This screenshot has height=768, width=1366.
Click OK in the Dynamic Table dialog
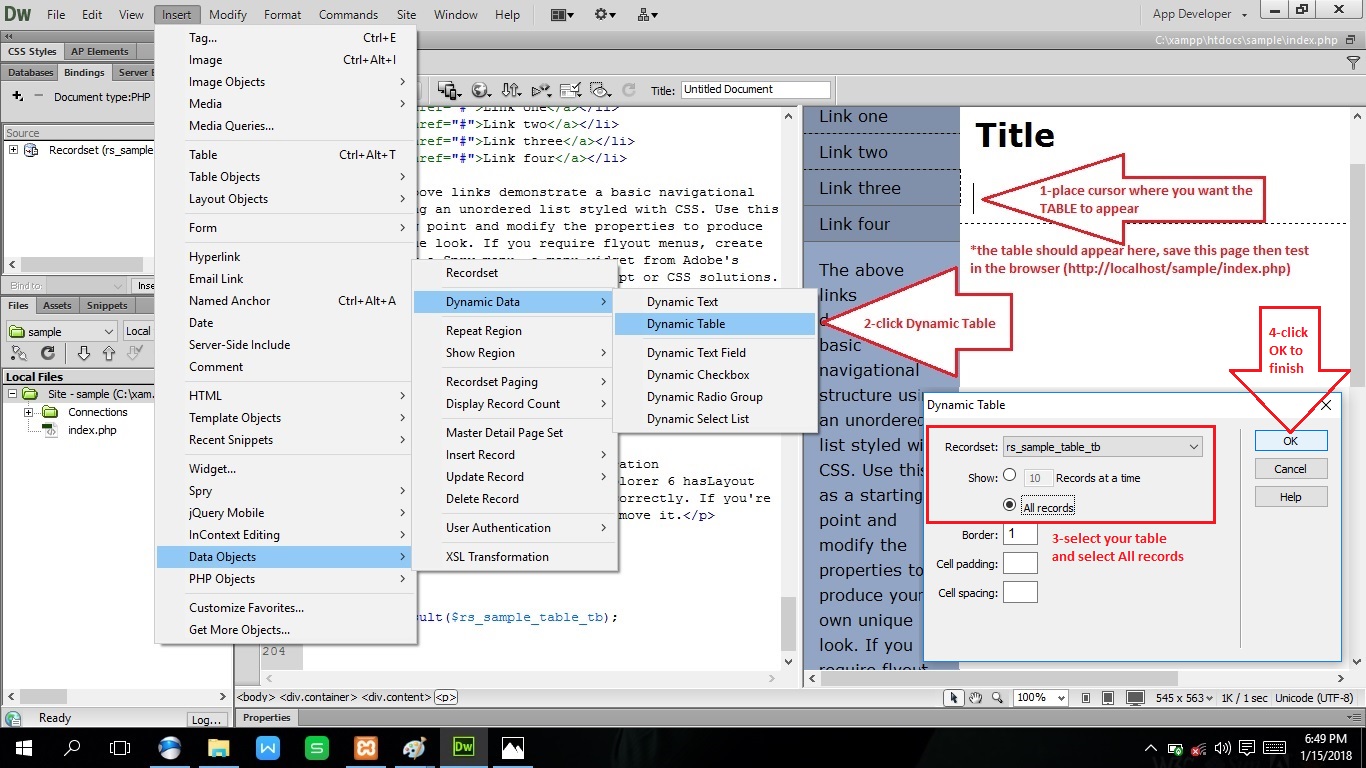(x=1291, y=441)
